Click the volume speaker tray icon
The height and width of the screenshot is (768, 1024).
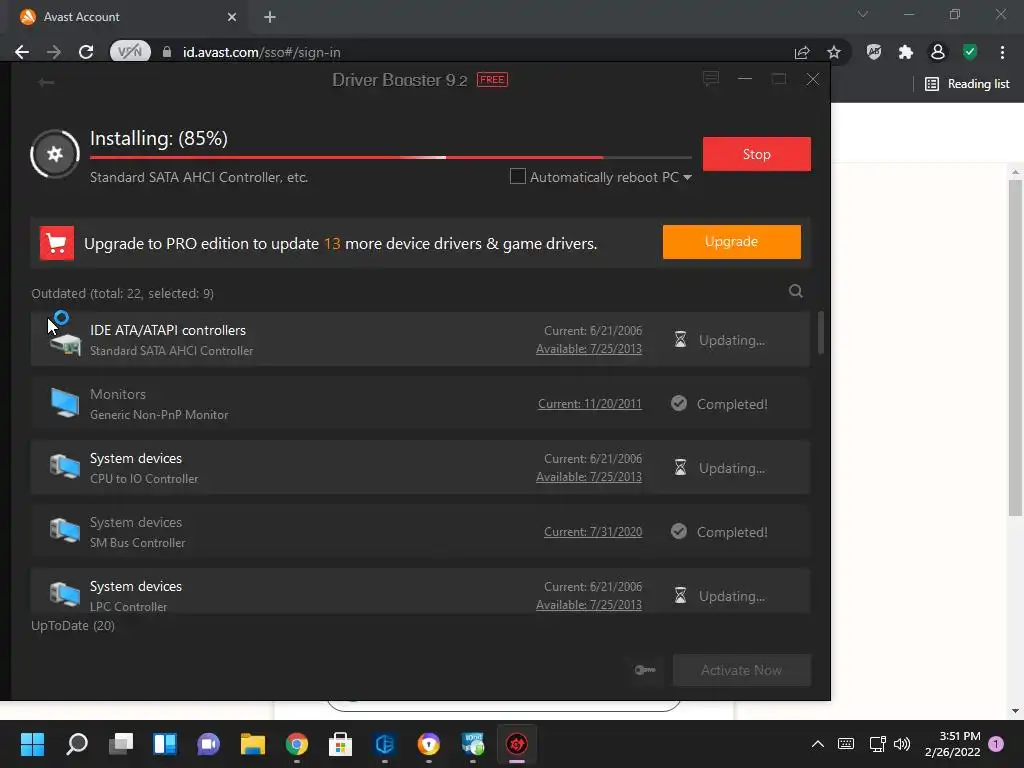point(902,743)
